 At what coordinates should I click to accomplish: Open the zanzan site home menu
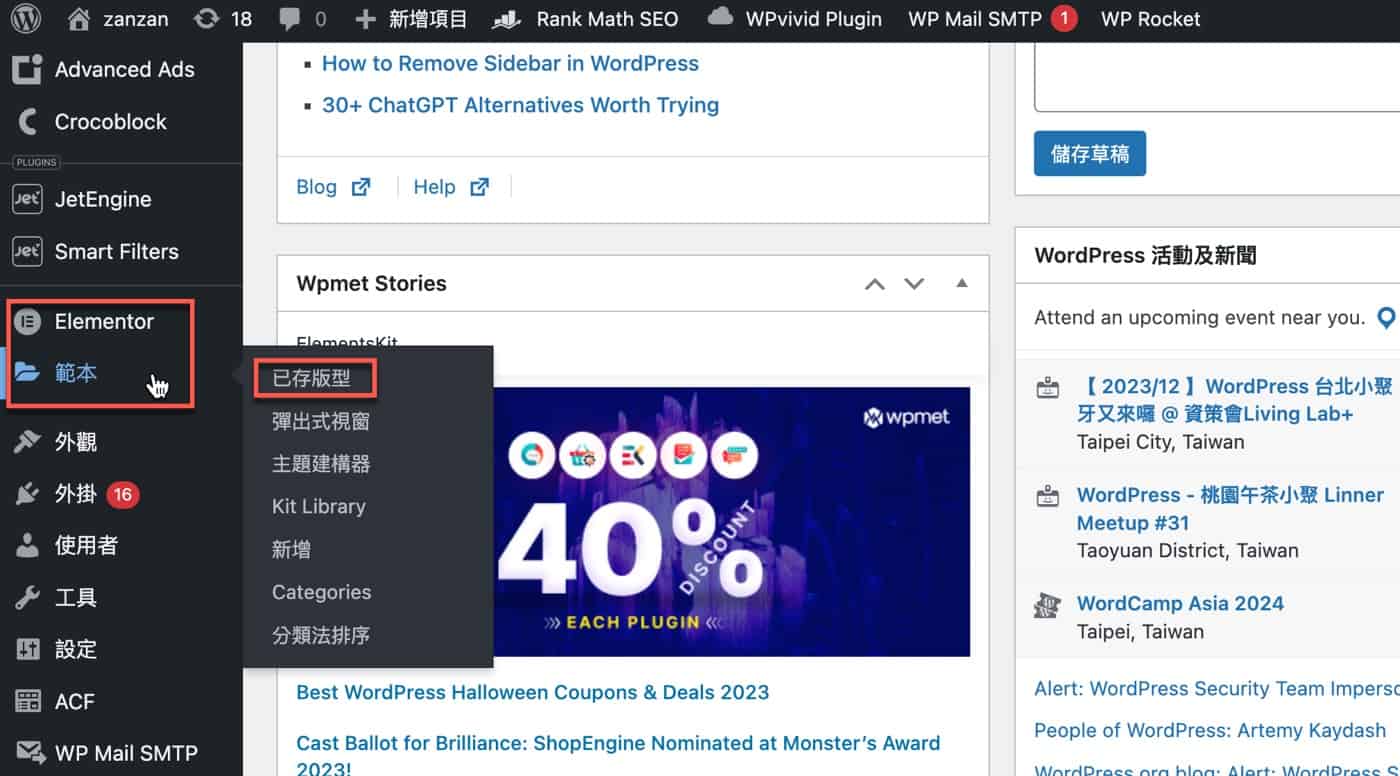click(118, 19)
